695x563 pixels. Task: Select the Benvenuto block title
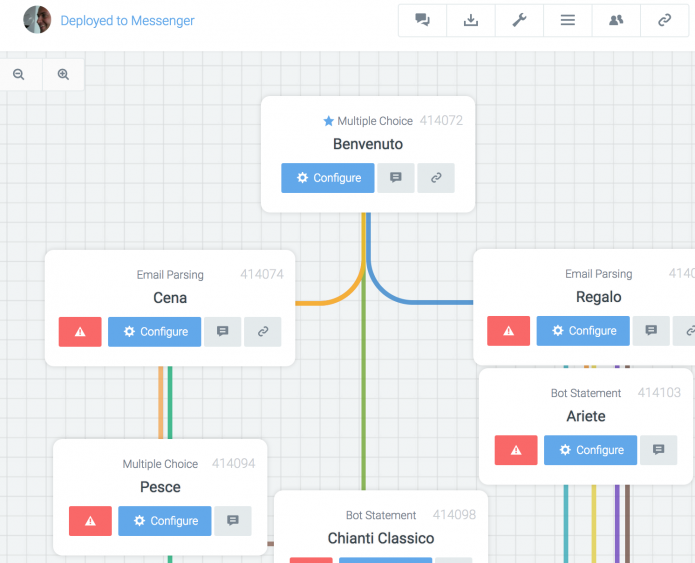(368, 144)
